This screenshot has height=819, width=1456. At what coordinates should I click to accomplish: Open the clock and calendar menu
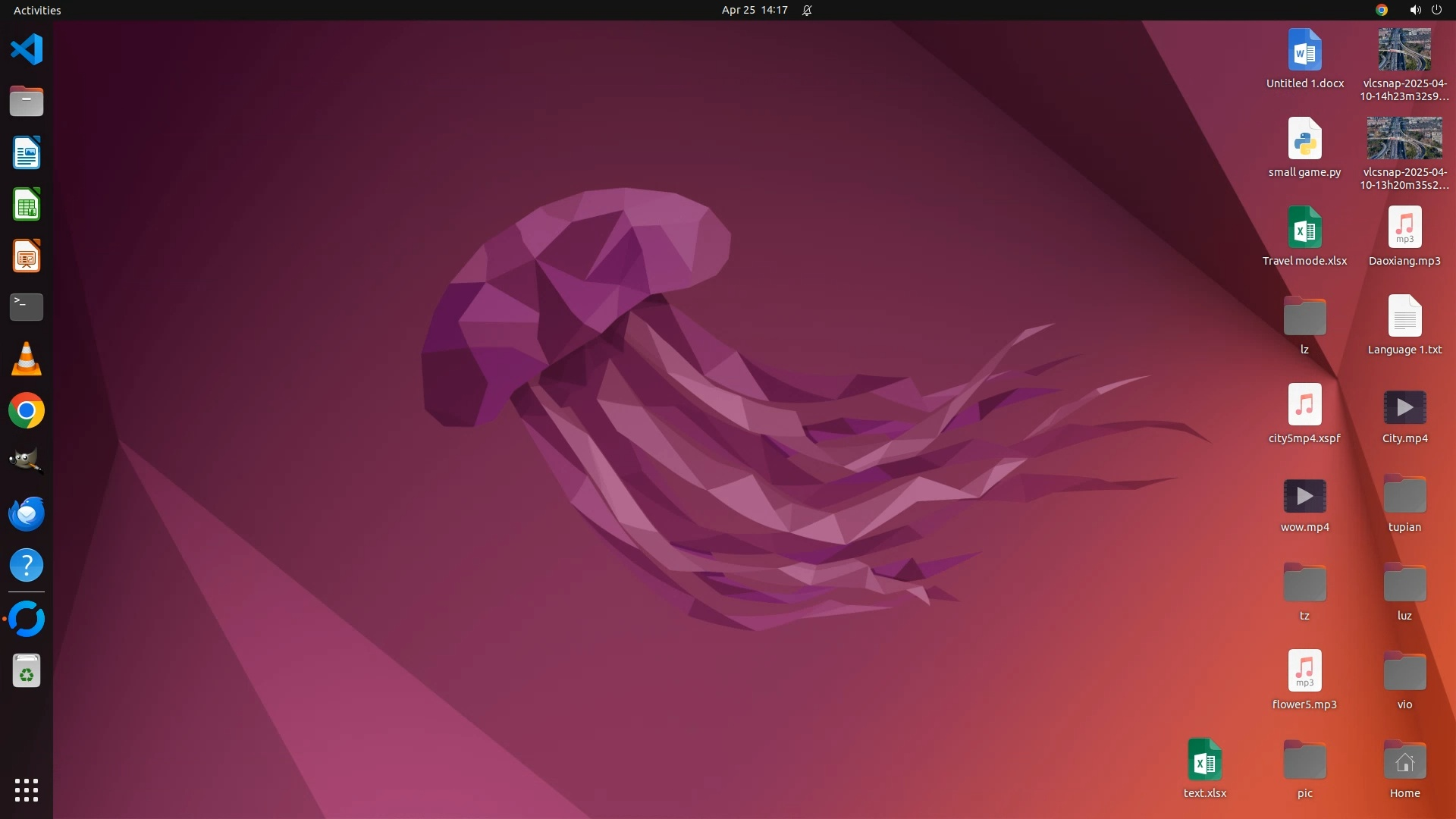click(754, 10)
